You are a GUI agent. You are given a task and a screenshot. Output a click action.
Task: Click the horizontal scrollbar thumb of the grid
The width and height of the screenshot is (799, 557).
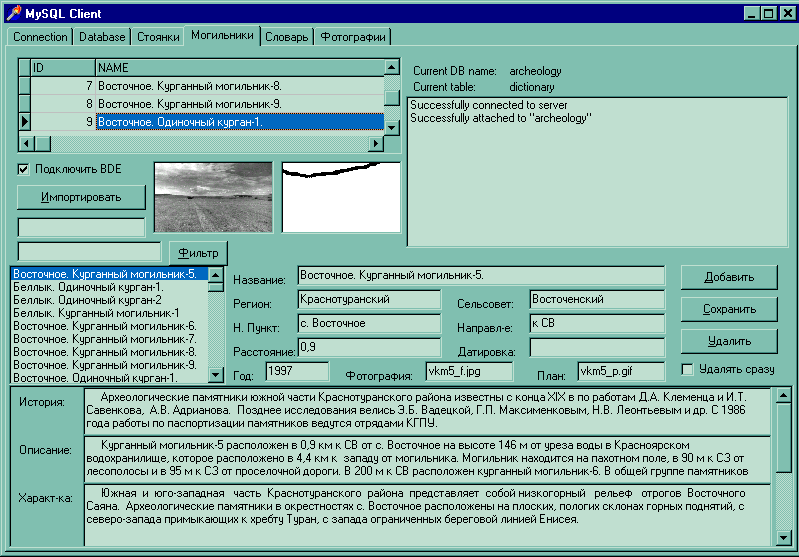(43, 144)
